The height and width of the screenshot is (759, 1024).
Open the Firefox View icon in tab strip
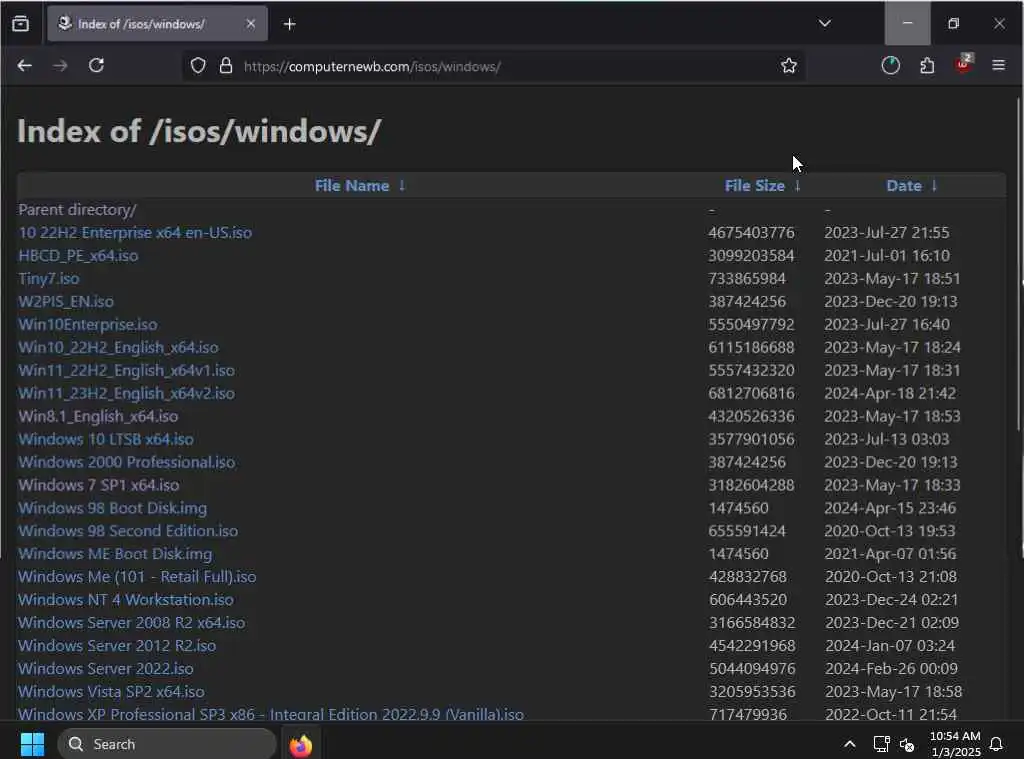pos(20,24)
